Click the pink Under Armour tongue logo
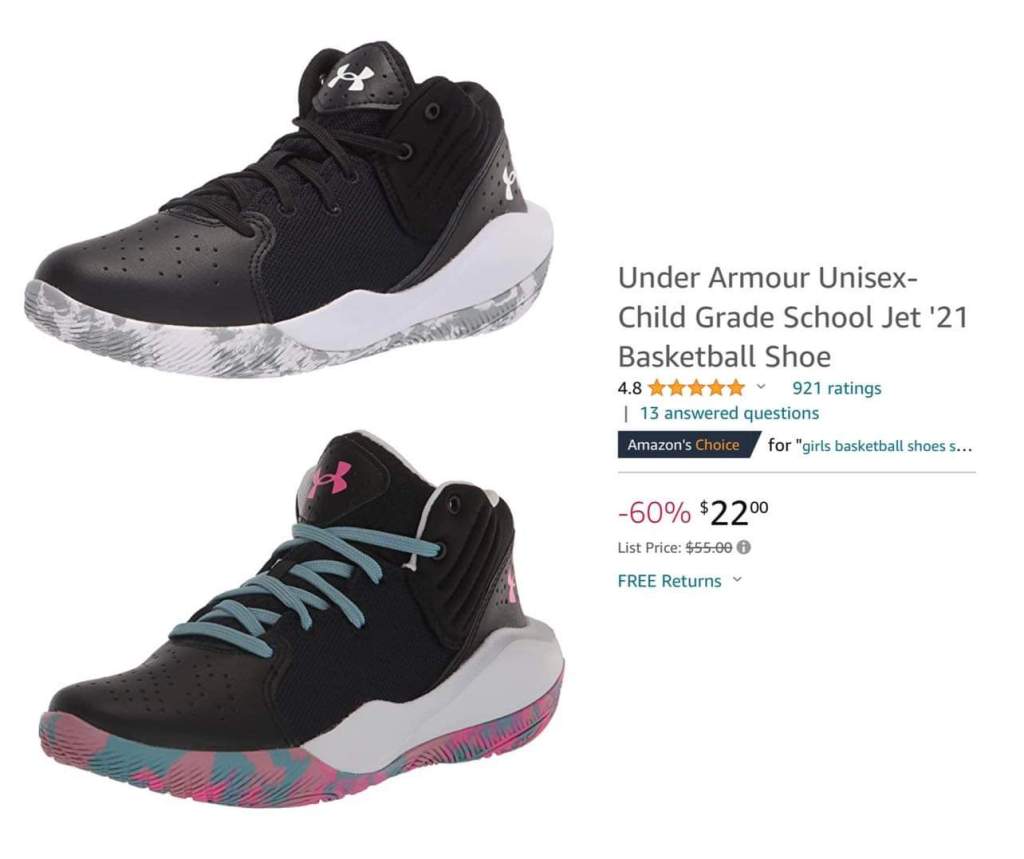 (330, 478)
